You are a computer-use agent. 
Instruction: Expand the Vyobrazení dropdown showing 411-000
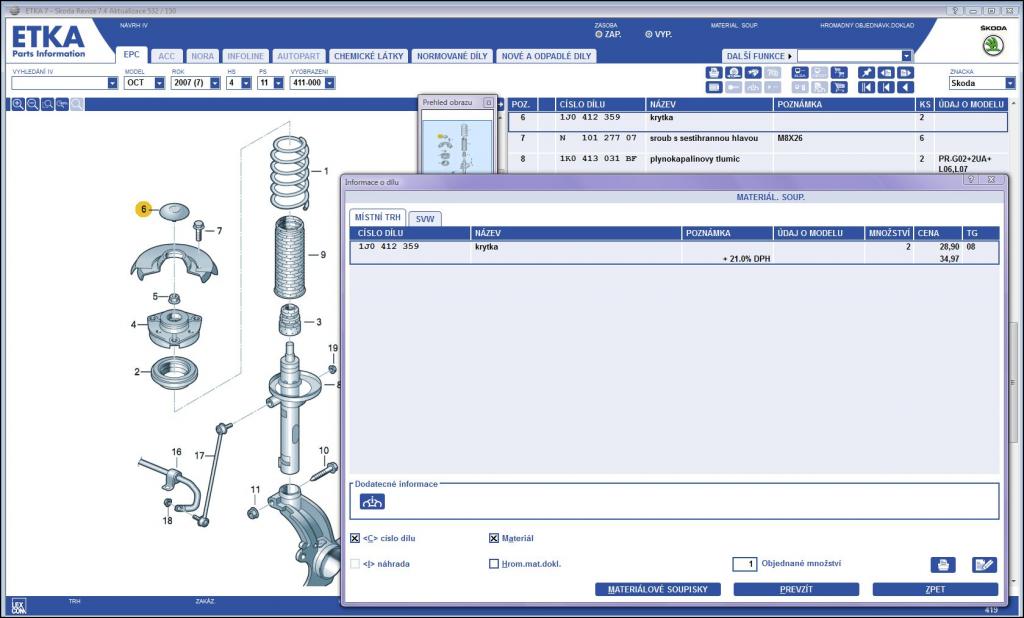point(330,83)
